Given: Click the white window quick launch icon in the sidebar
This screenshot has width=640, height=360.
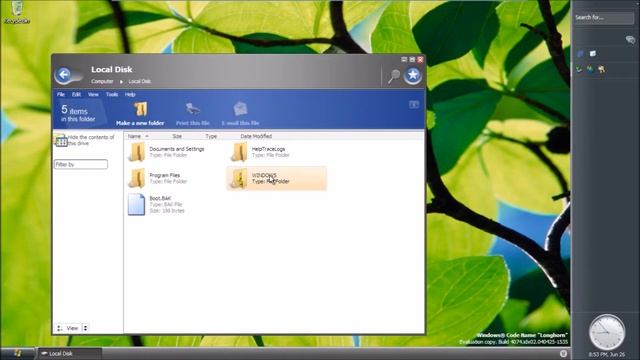Looking at the screenshot, I should tap(593, 53).
